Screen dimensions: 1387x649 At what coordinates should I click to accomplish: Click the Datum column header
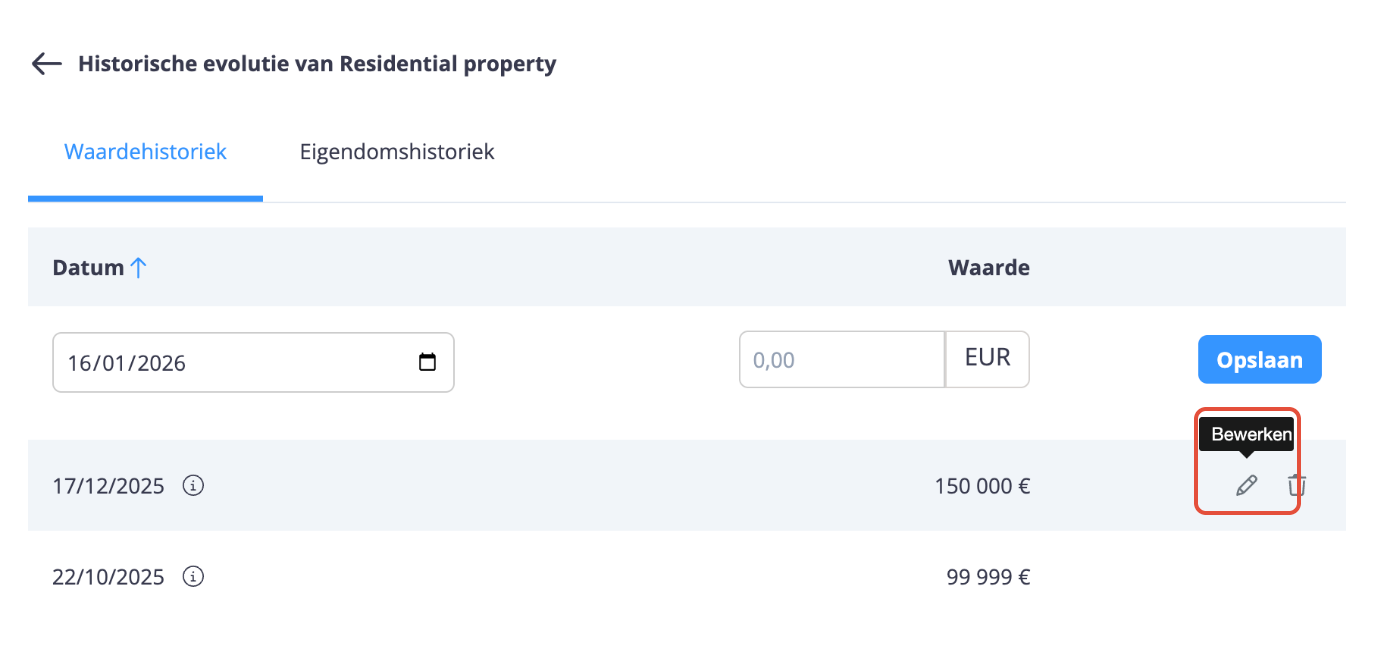pyautogui.click(x=88, y=268)
